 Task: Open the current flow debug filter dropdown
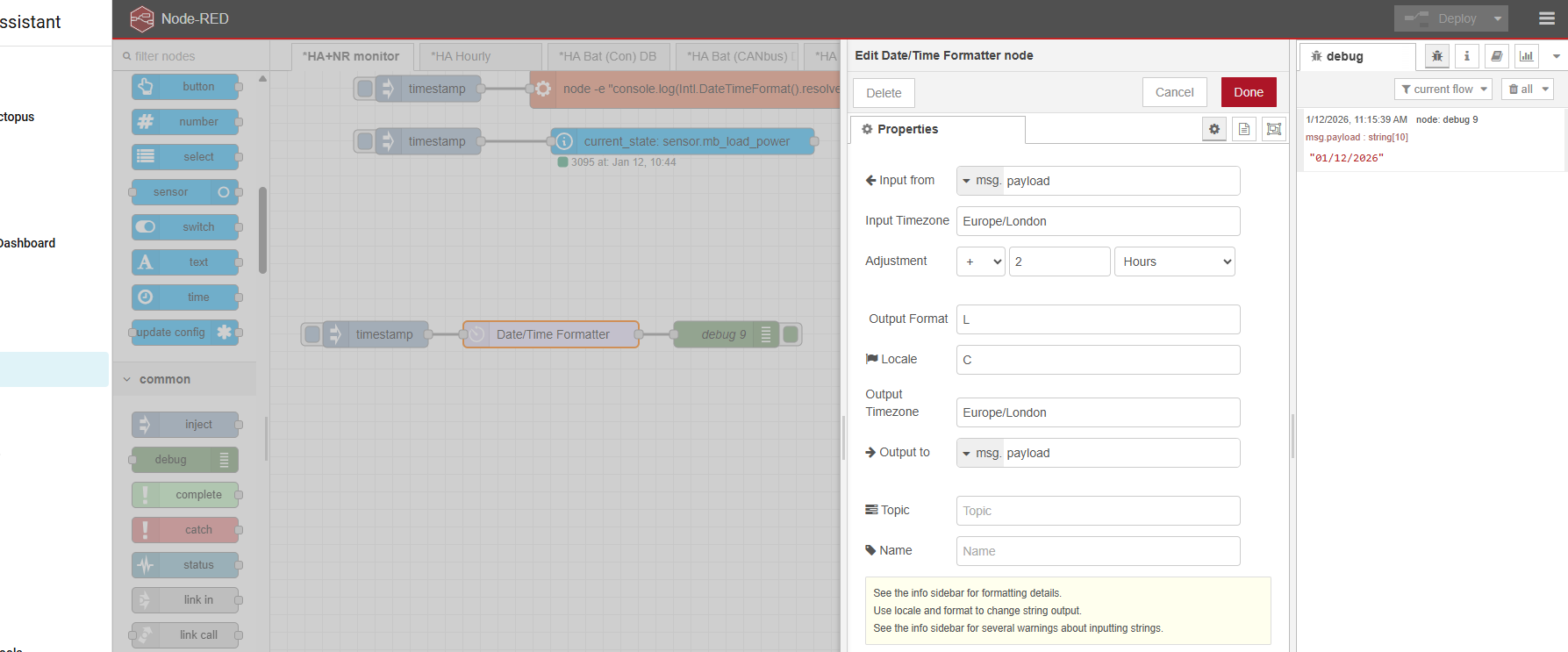[1443, 90]
